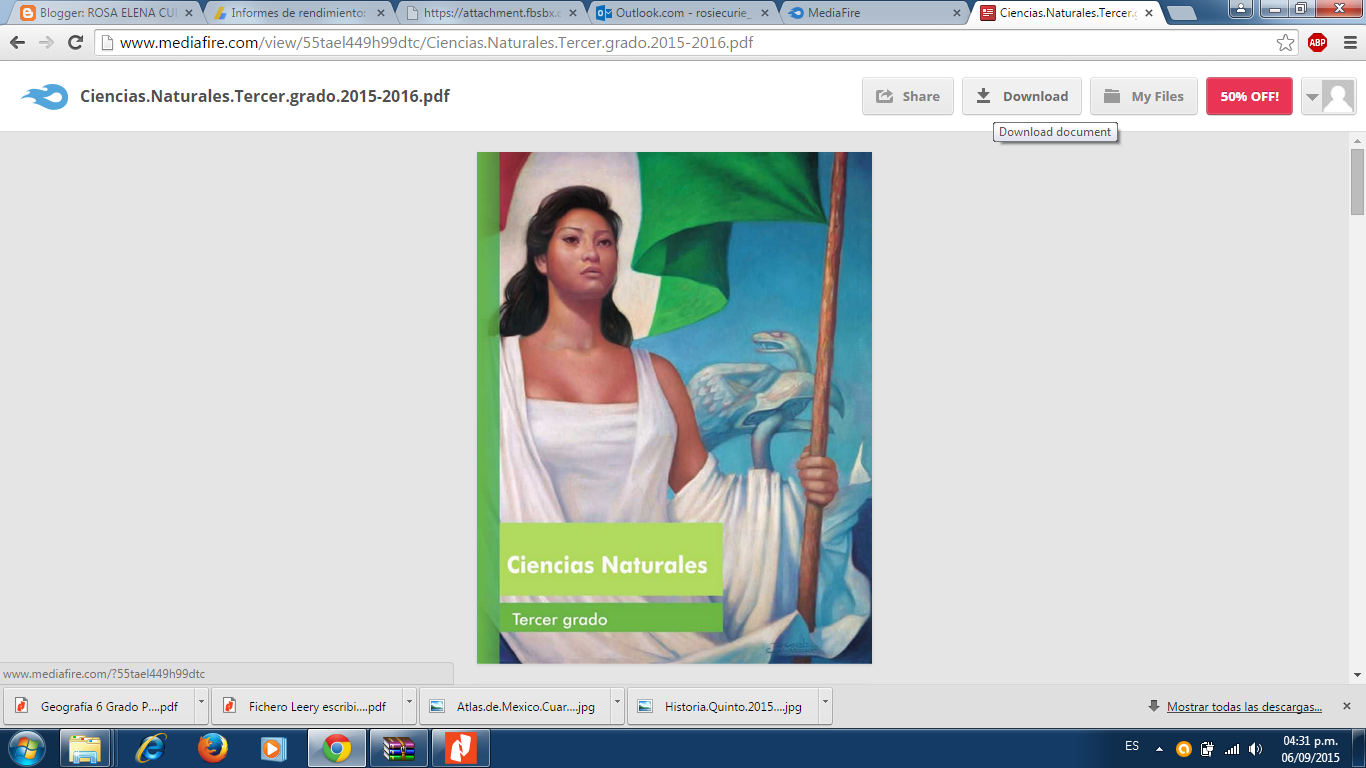Launch Firefox from taskbar

[212, 748]
